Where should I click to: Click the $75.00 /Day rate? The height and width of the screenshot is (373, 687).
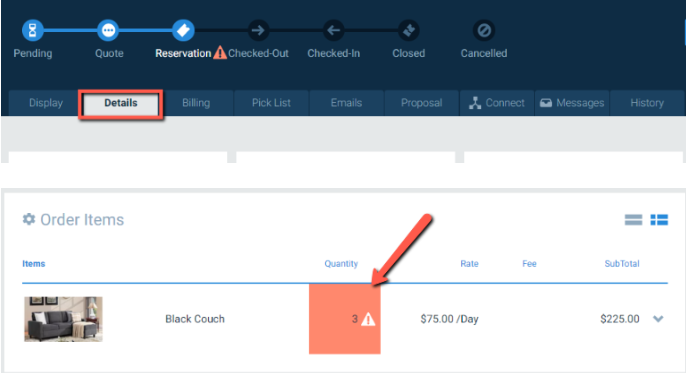tap(449, 319)
